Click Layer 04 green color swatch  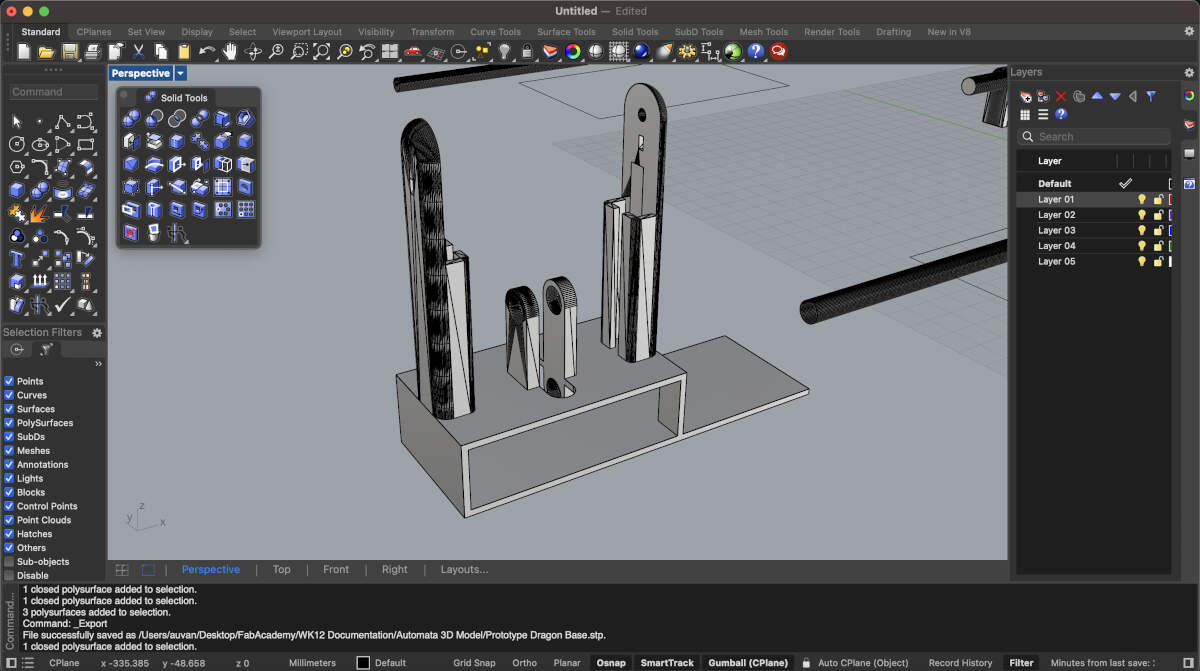pos(1171,245)
